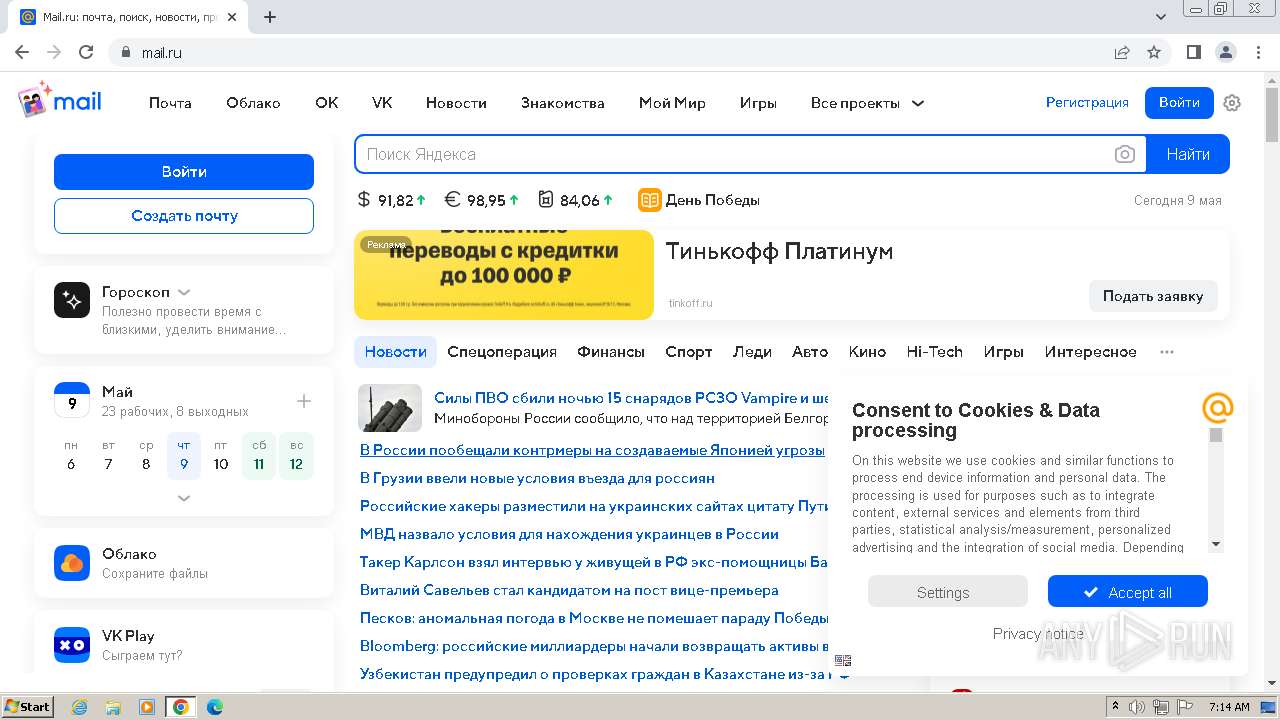This screenshot has width=1280, height=720.
Task: Open OK in top navigation
Action: (x=327, y=103)
